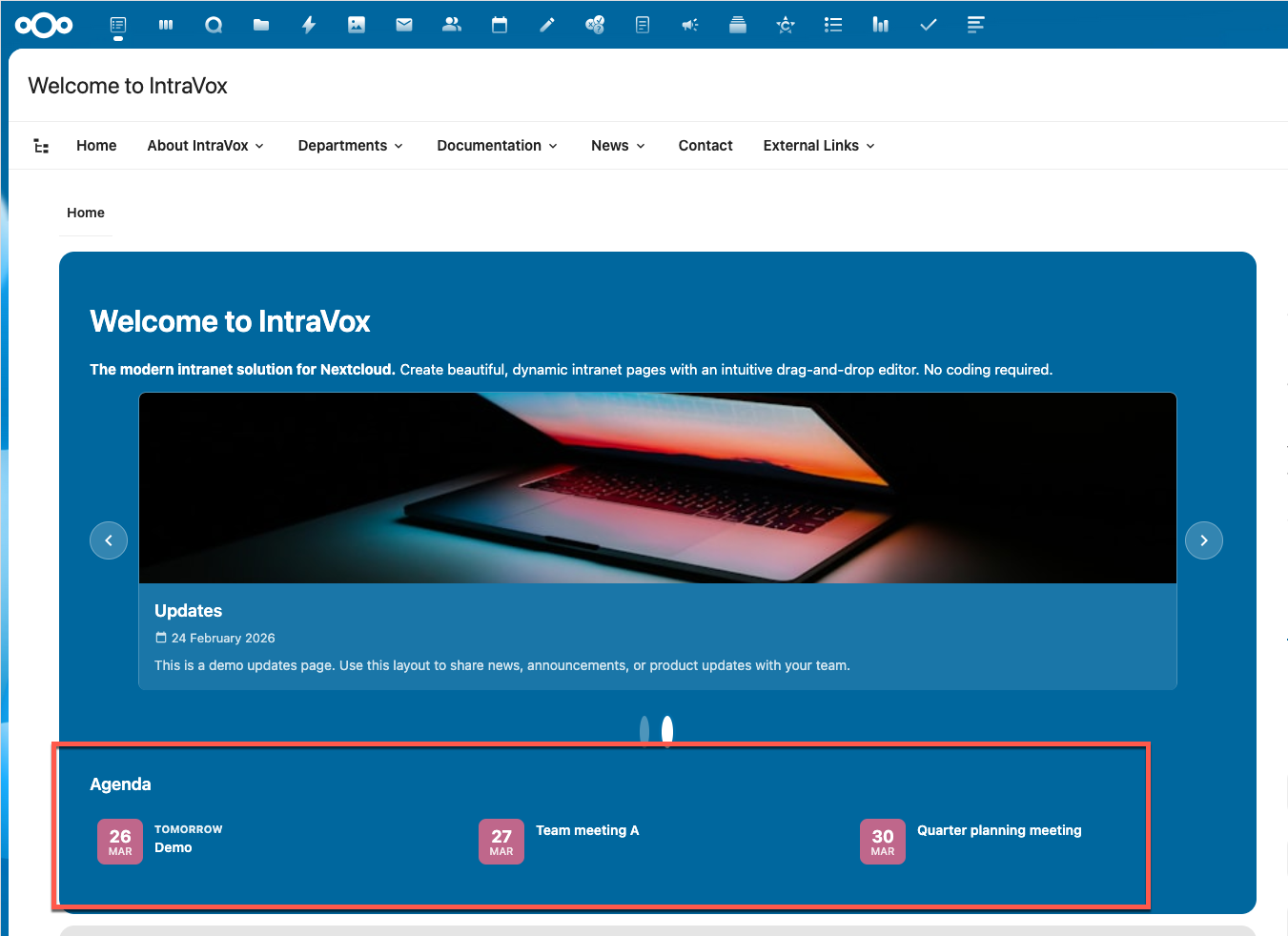Click the Welcome to IntraVox page title
Screen dimensions: 1288x936
coord(128,86)
